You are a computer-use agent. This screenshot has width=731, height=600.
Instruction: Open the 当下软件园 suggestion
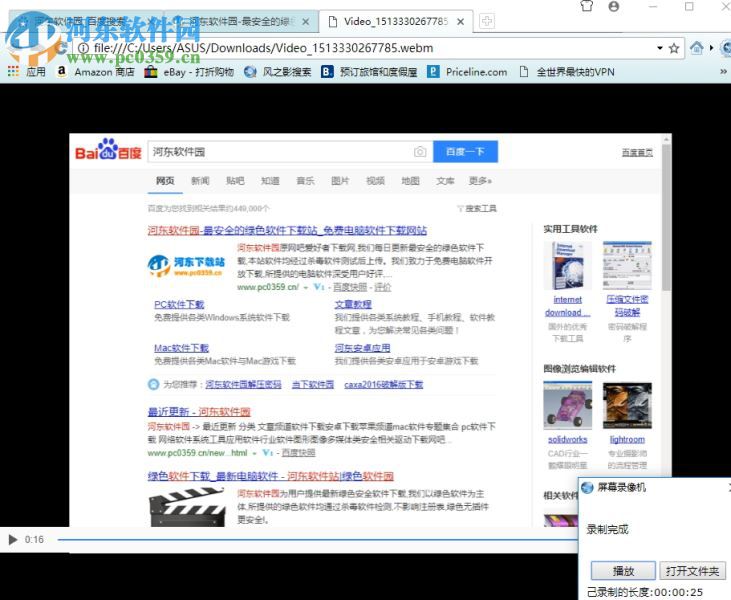coord(313,385)
